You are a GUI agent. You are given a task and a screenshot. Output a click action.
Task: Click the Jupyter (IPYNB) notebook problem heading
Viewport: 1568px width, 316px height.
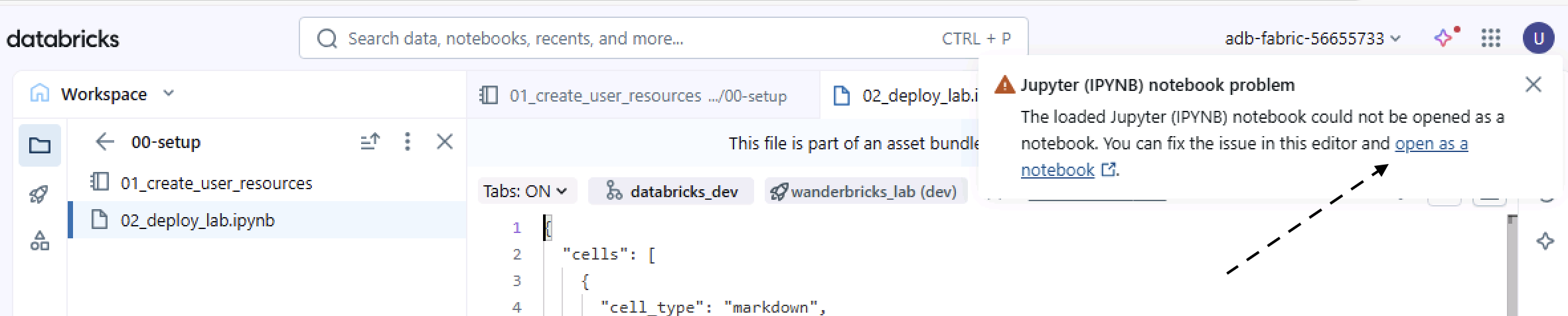(x=1158, y=85)
